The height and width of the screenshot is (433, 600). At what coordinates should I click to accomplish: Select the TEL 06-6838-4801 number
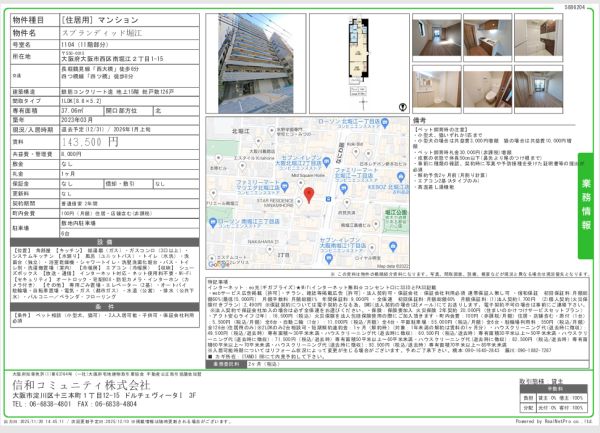tap(41, 404)
